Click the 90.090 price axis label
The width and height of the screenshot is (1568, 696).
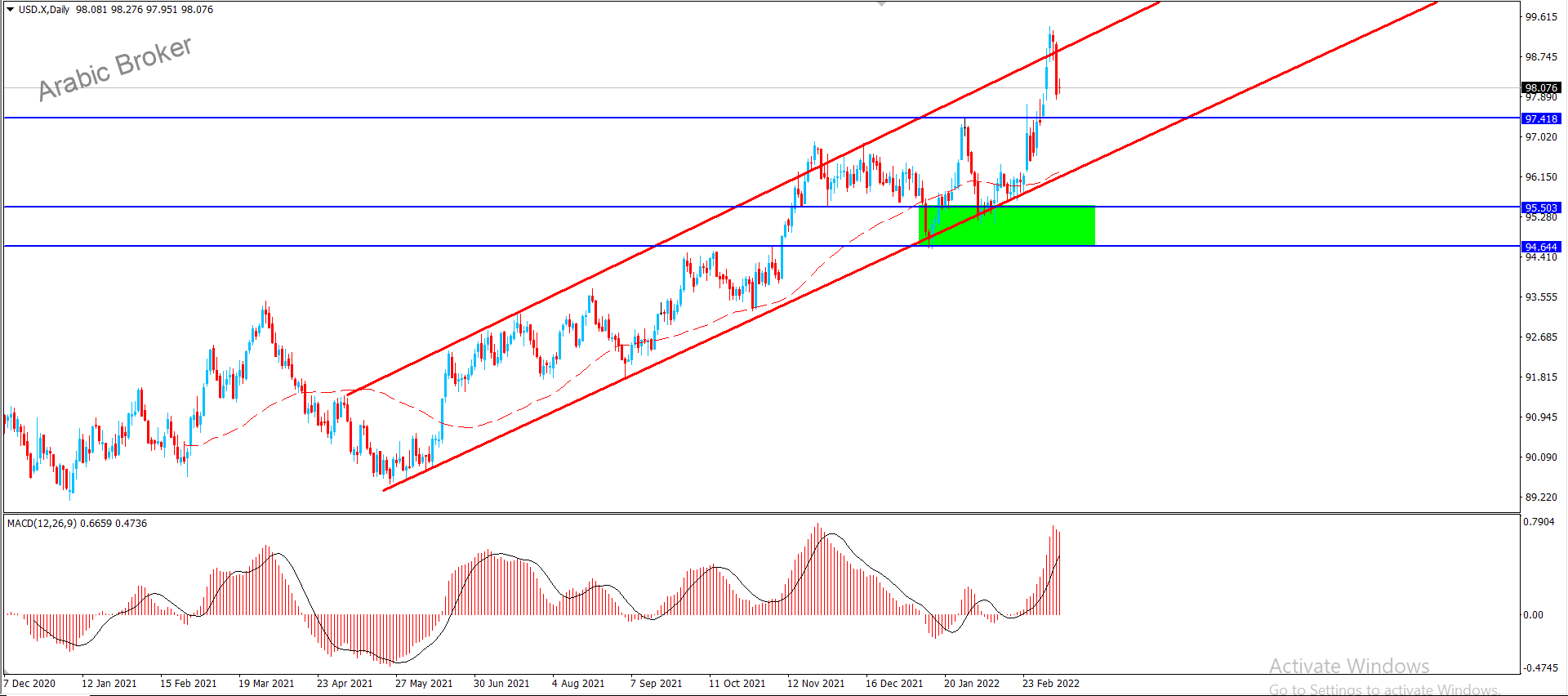click(1541, 457)
